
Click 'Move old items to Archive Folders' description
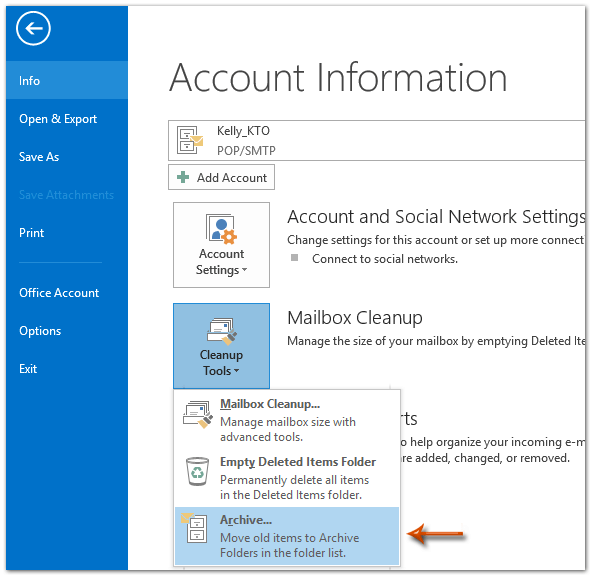tap(290, 545)
